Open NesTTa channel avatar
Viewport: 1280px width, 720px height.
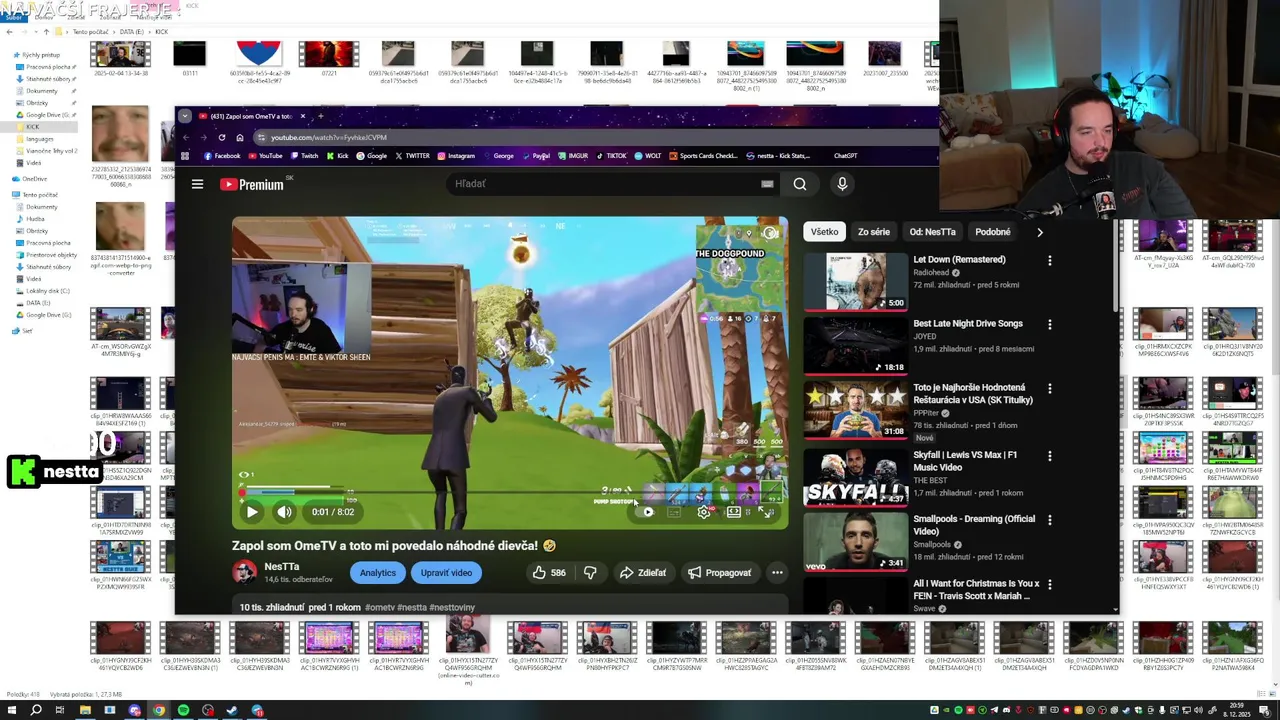pyautogui.click(x=244, y=572)
